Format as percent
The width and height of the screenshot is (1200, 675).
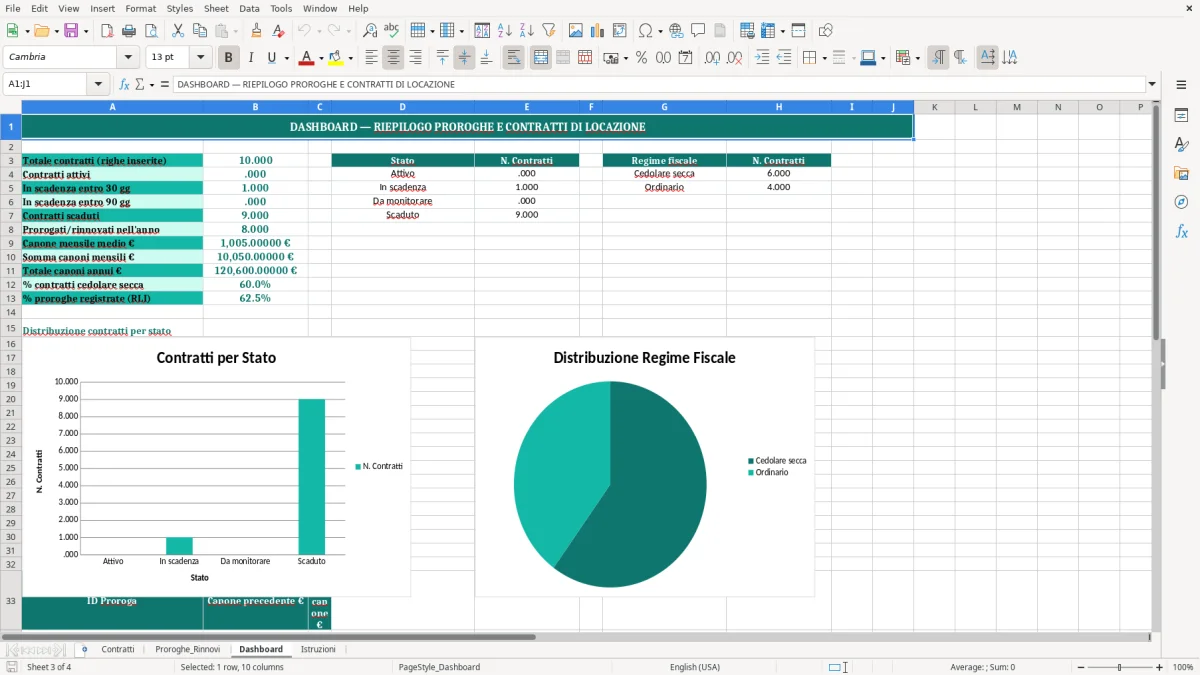click(641, 58)
